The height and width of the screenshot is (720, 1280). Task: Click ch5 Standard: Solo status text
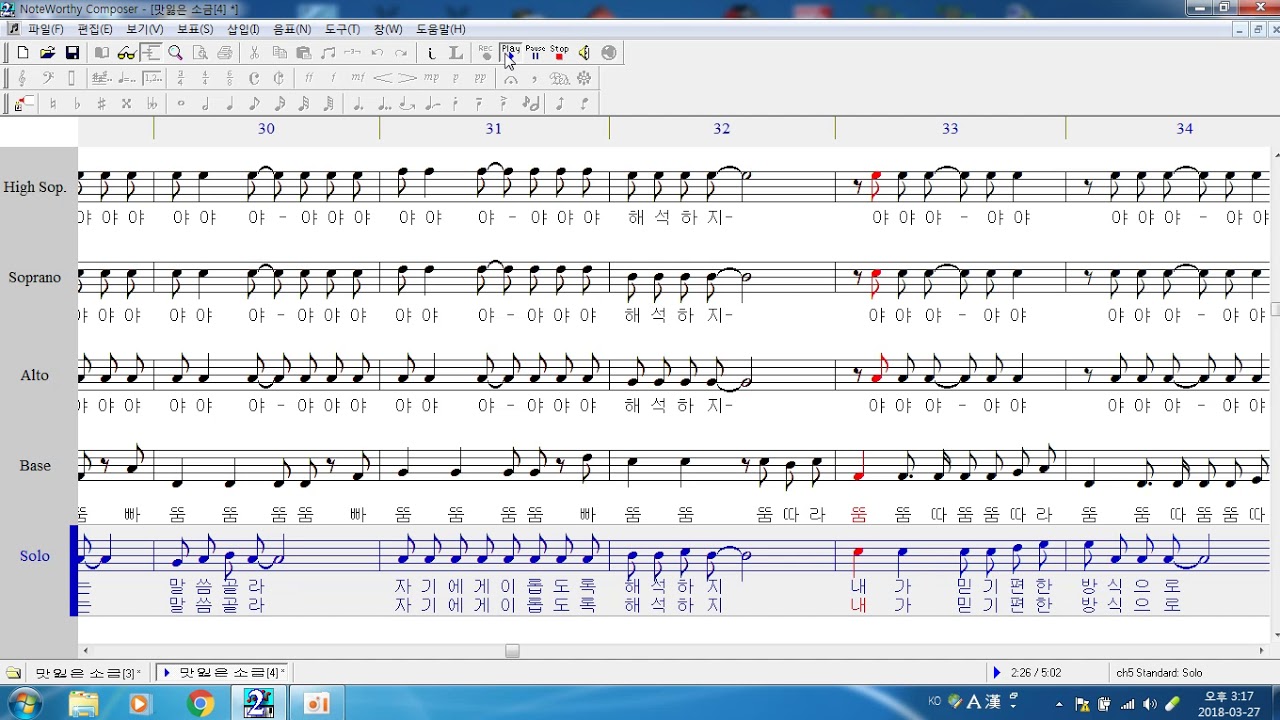1159,673
